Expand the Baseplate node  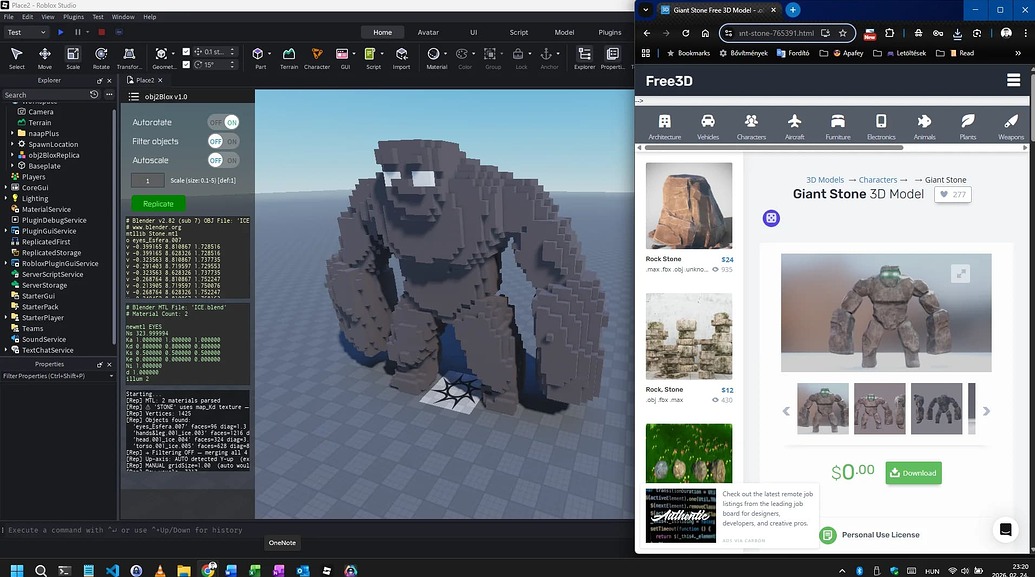pos(12,166)
